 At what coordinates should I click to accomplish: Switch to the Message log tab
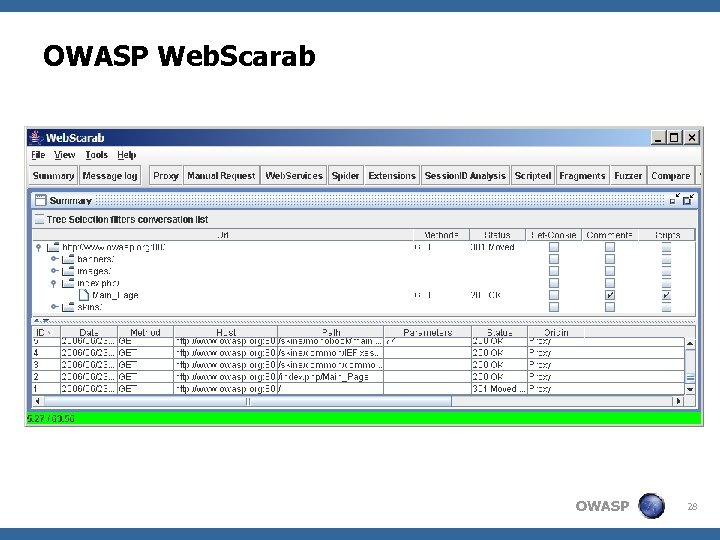tap(110, 176)
